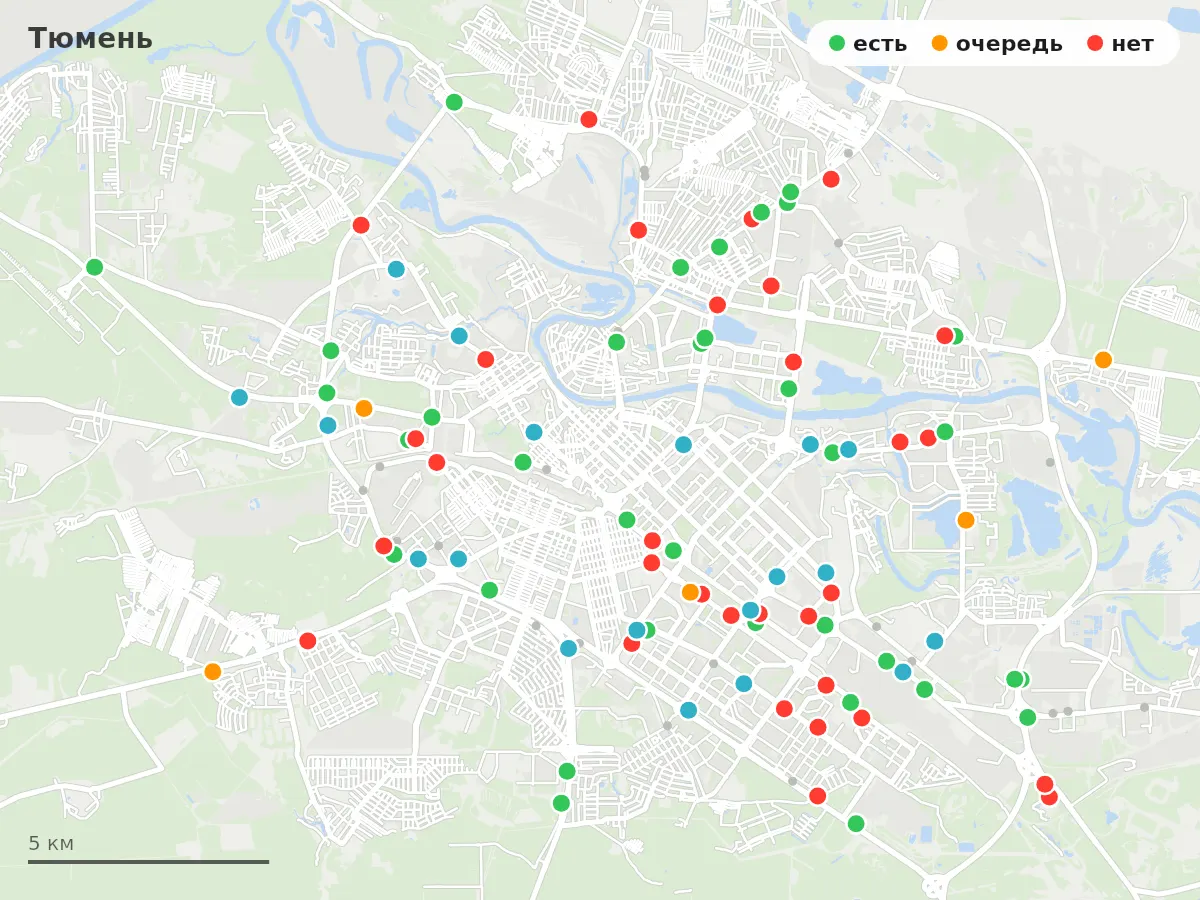Click the green 'есть' legend entry
The width and height of the screenshot is (1200, 900).
coord(868,44)
